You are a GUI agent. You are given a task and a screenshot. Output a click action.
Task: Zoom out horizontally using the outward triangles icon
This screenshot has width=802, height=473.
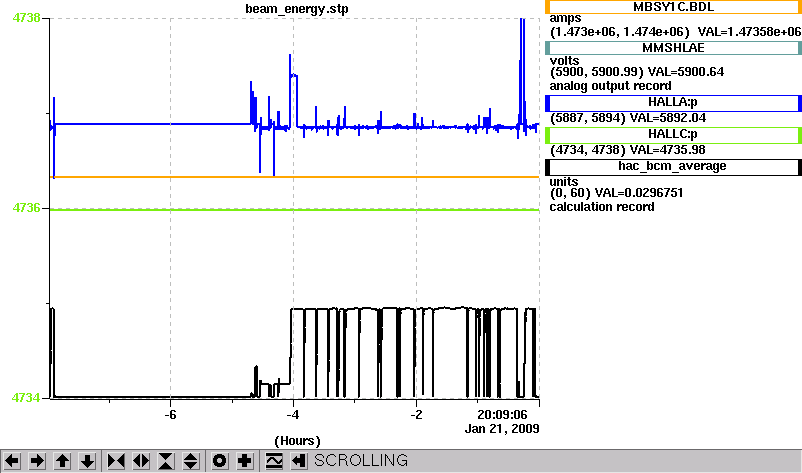(141, 461)
